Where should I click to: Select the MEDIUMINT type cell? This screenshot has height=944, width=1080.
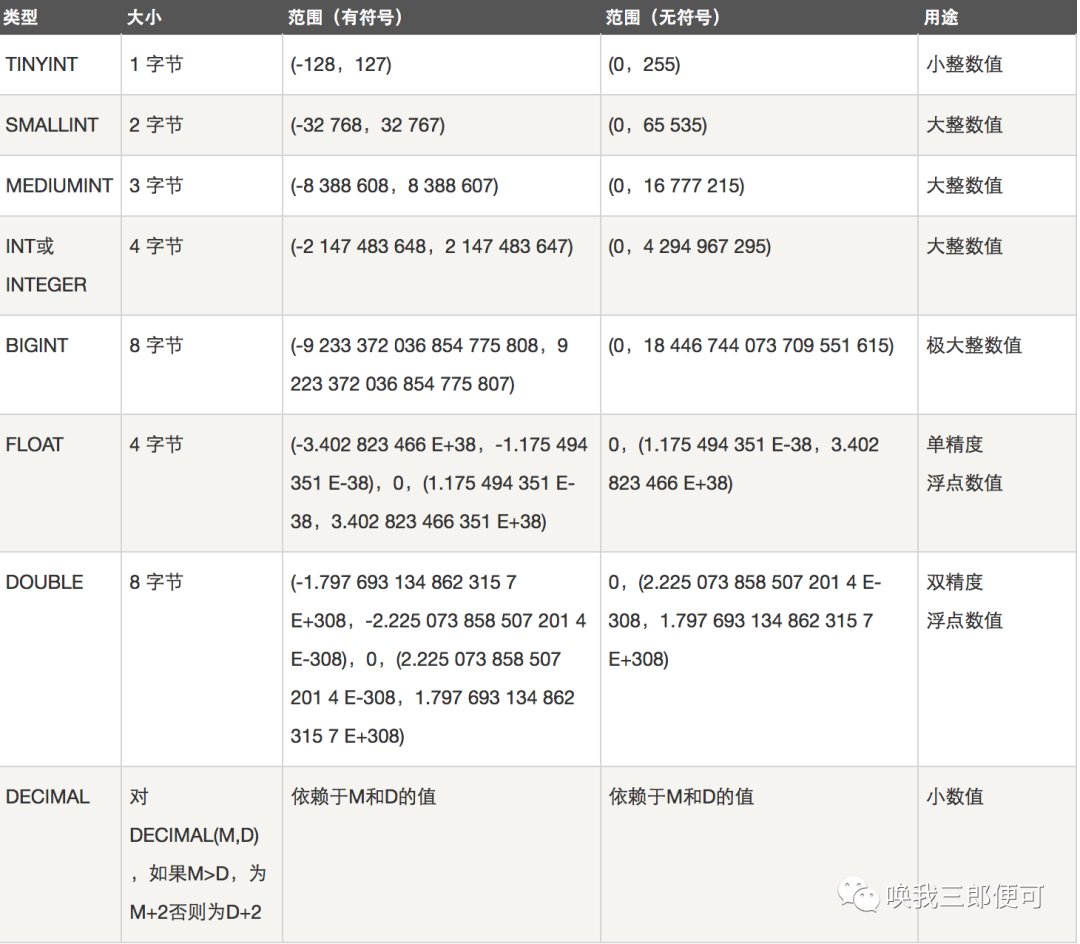pyautogui.click(x=59, y=185)
